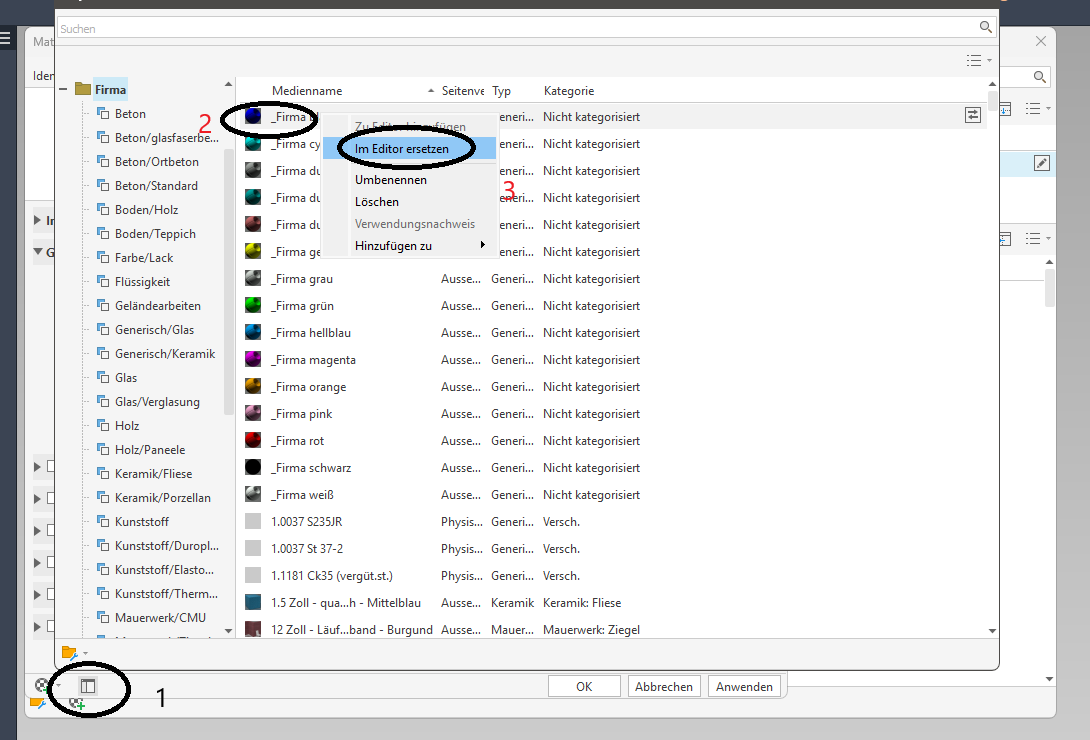Click the tree panel's scroll-up arrow
This screenshot has width=1090, height=740.
coord(229,84)
